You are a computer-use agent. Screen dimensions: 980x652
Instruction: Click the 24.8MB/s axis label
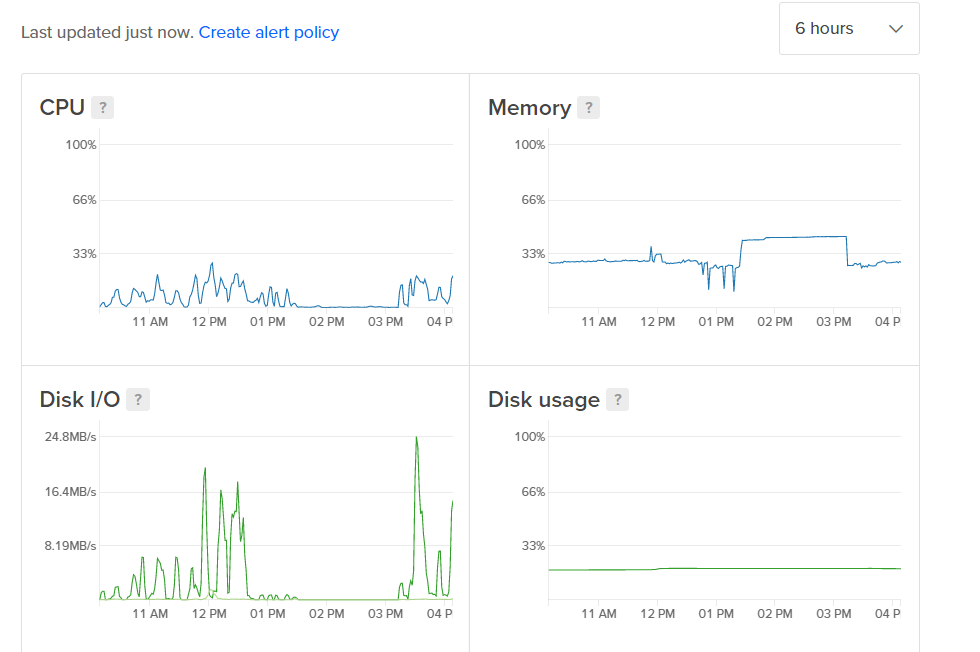tap(70, 436)
